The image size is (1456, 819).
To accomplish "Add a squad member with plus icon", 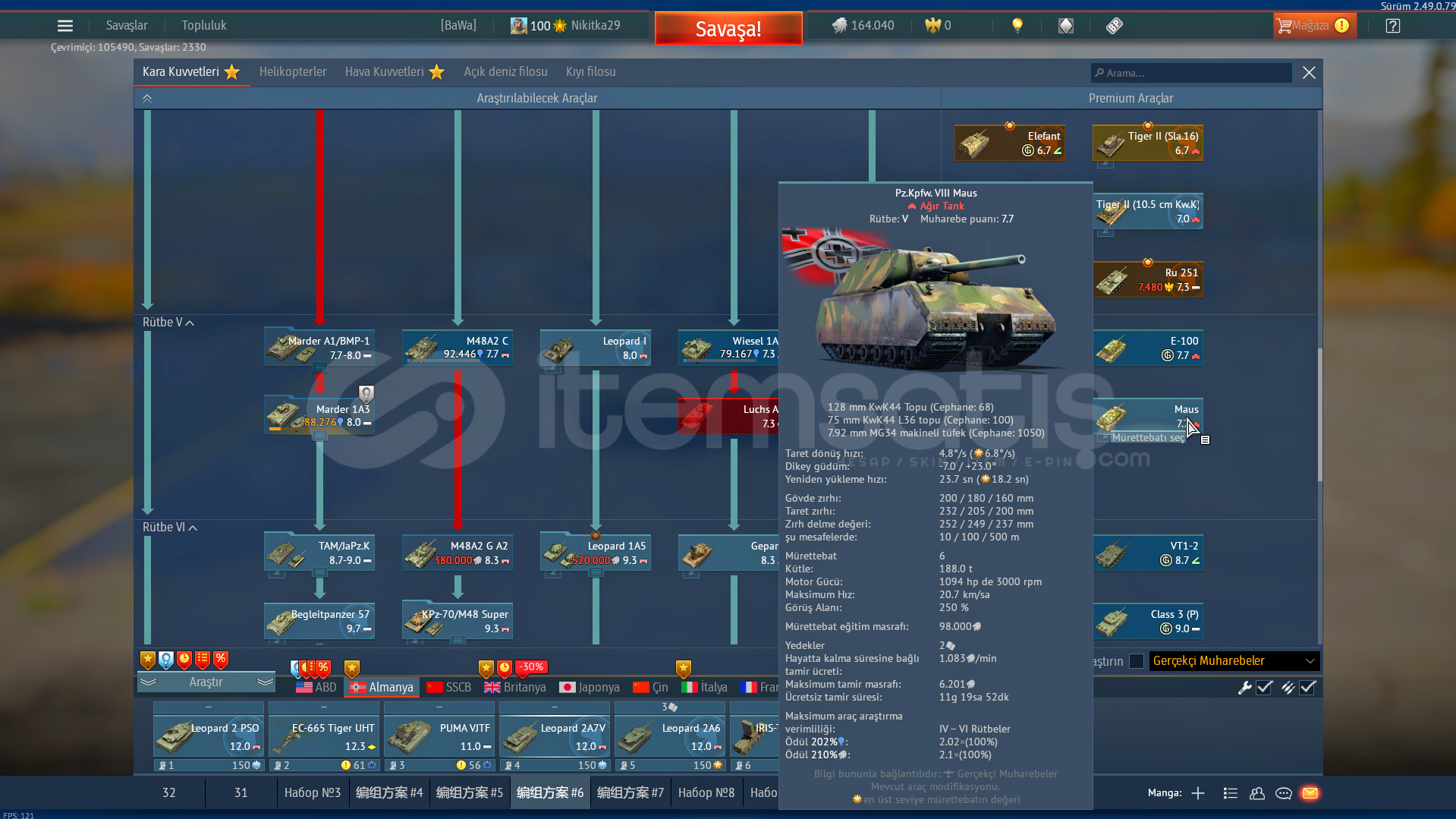I will tap(1198, 793).
